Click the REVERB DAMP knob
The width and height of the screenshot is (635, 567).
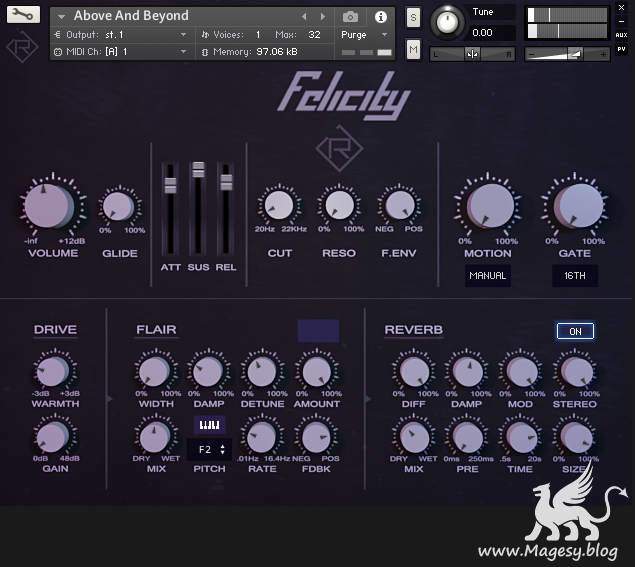tap(467, 372)
